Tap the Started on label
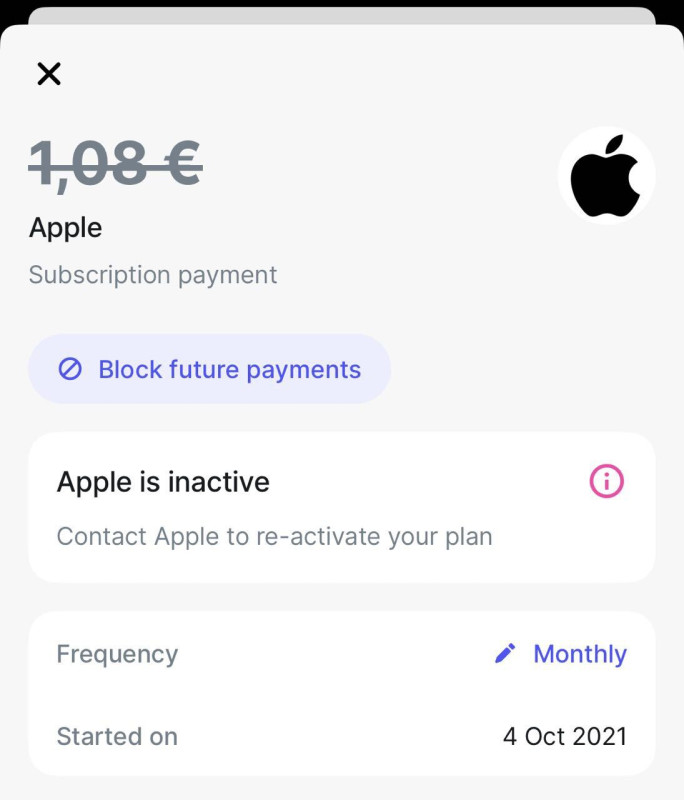 pos(117,737)
